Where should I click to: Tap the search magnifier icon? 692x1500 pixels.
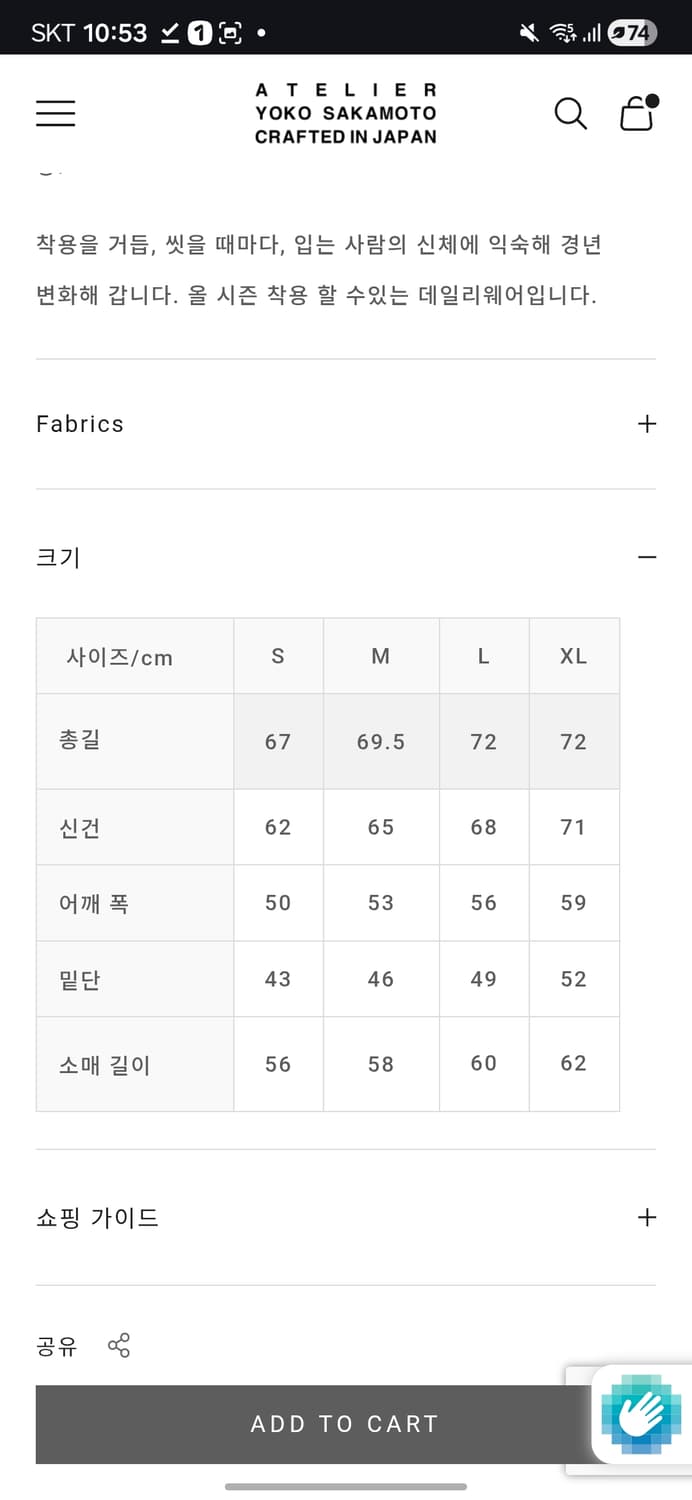point(570,114)
